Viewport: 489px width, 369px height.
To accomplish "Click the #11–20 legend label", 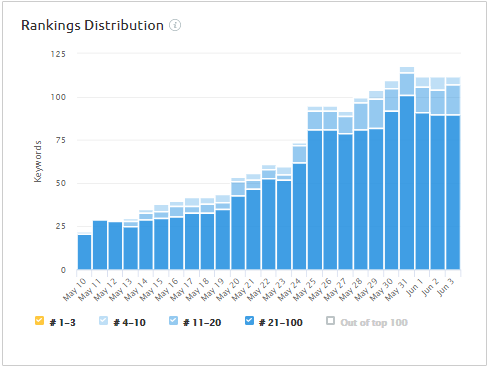I will (202, 323).
